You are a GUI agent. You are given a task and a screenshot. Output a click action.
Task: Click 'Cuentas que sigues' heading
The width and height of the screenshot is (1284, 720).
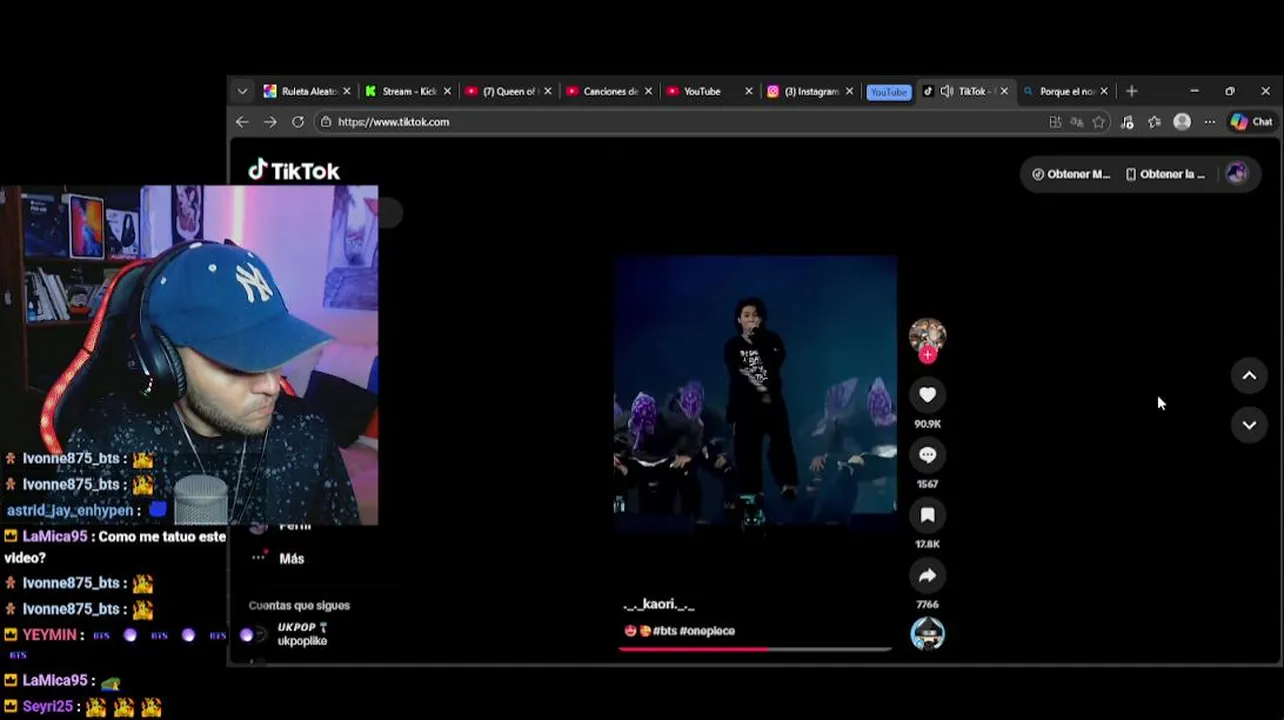point(299,605)
